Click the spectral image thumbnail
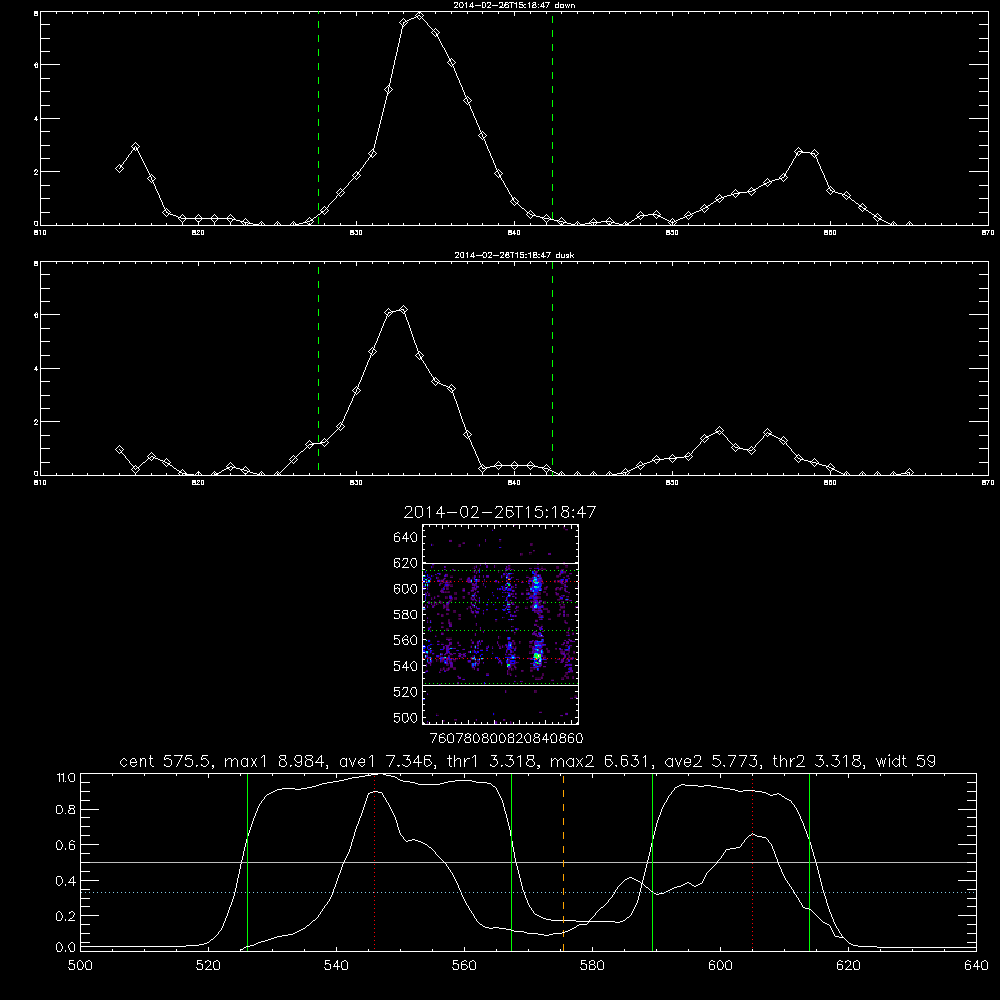Screen dimensions: 1000x1000 501,624
